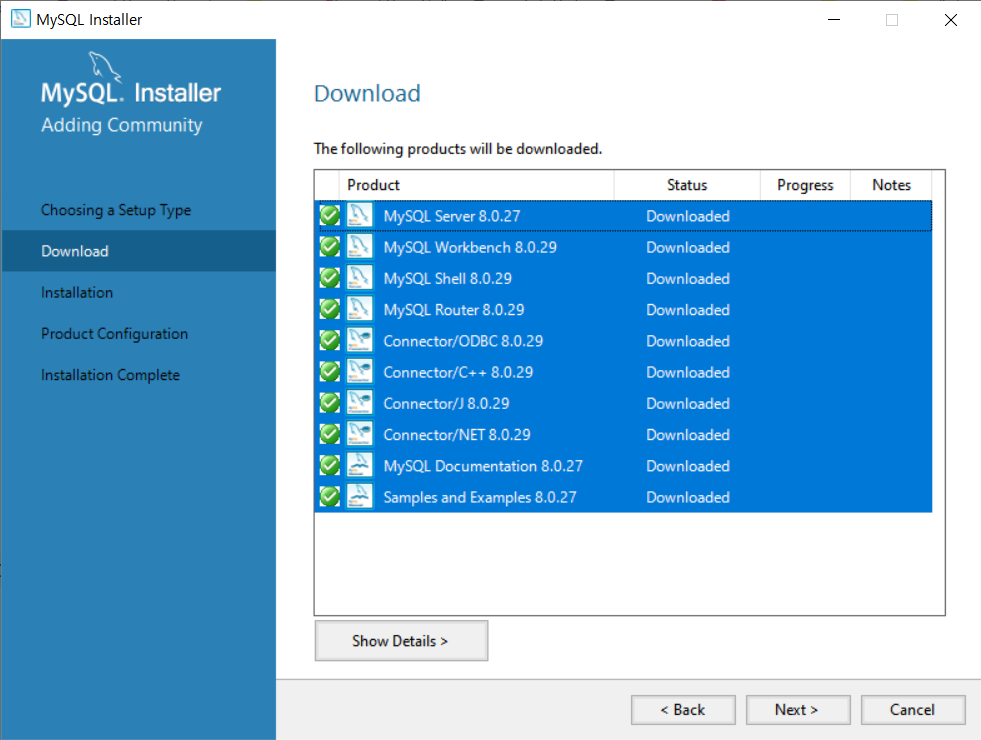Open the Product Configuration step
Viewport: 981px width, 740px height.
(114, 334)
